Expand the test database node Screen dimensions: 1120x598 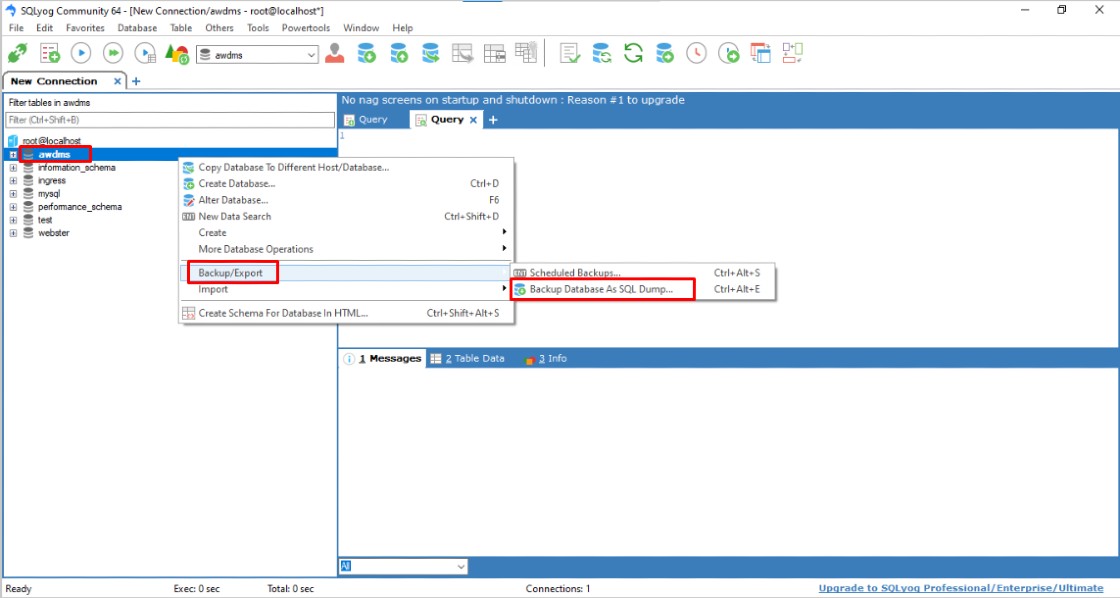[x=13, y=220]
